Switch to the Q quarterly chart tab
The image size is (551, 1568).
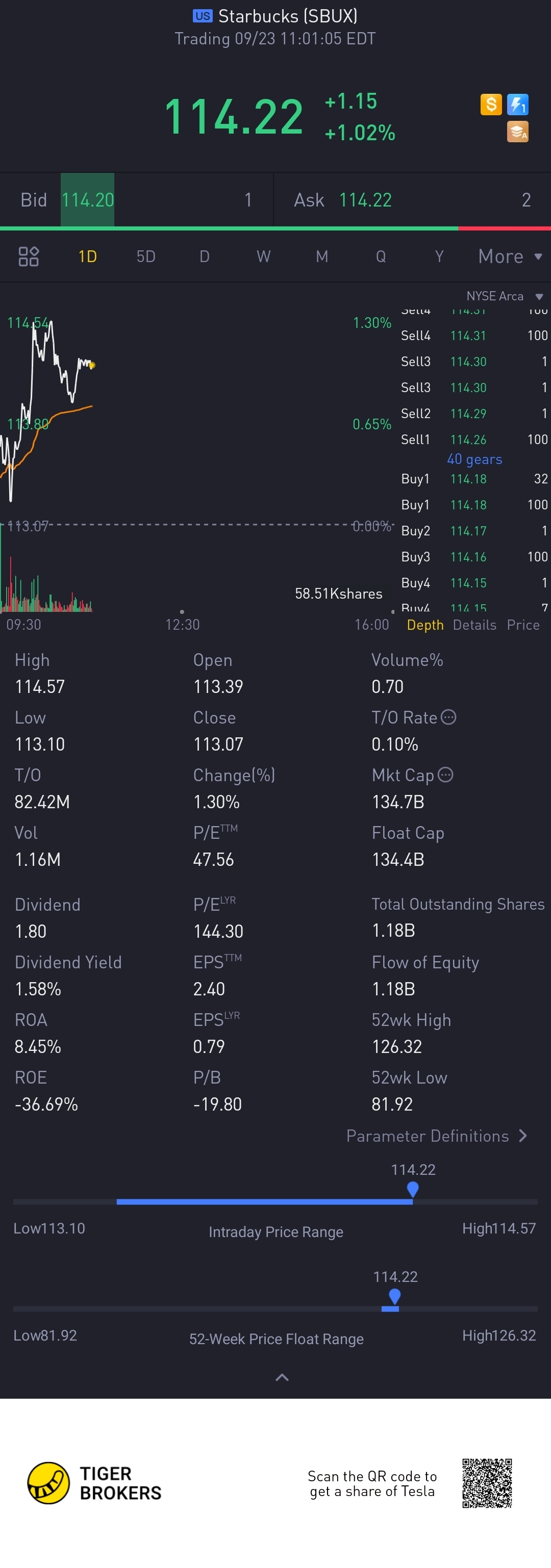(x=381, y=256)
